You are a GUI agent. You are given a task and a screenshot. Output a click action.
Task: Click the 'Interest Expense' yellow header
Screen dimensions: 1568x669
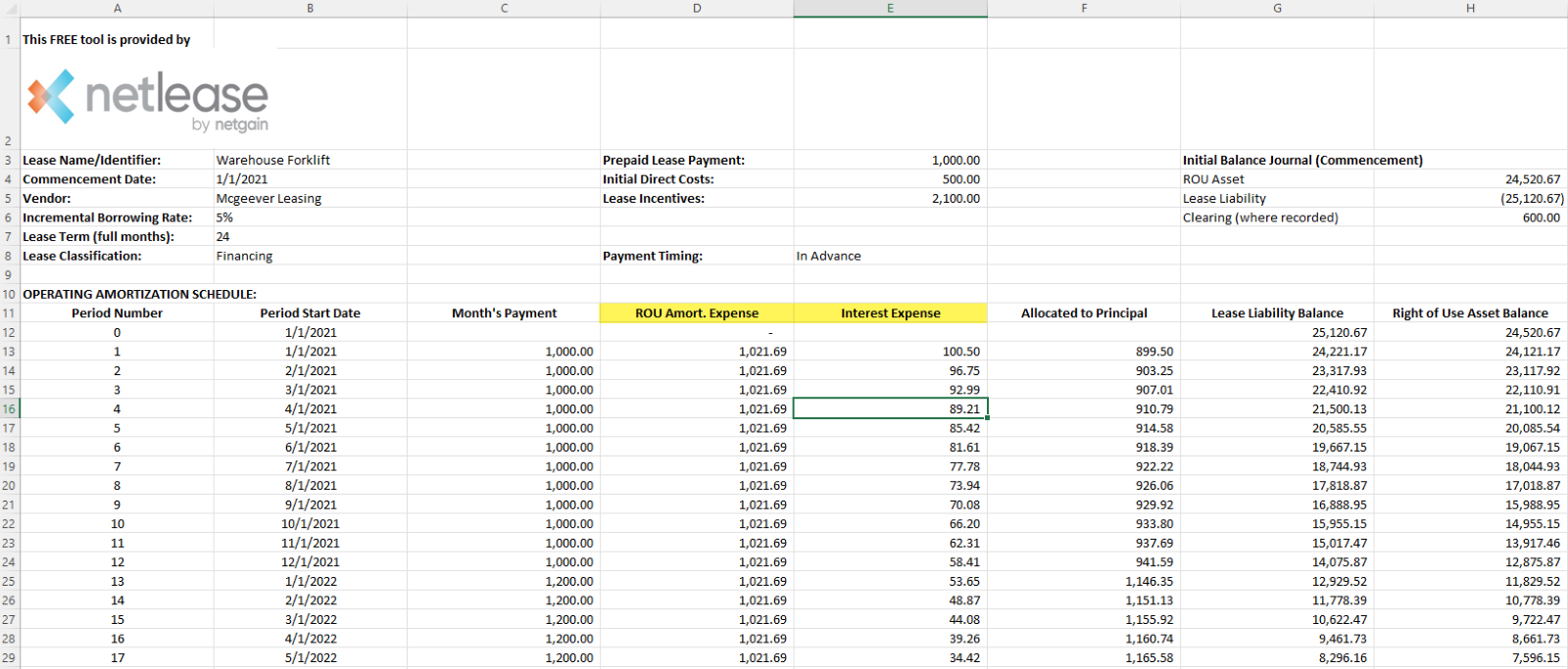890,313
